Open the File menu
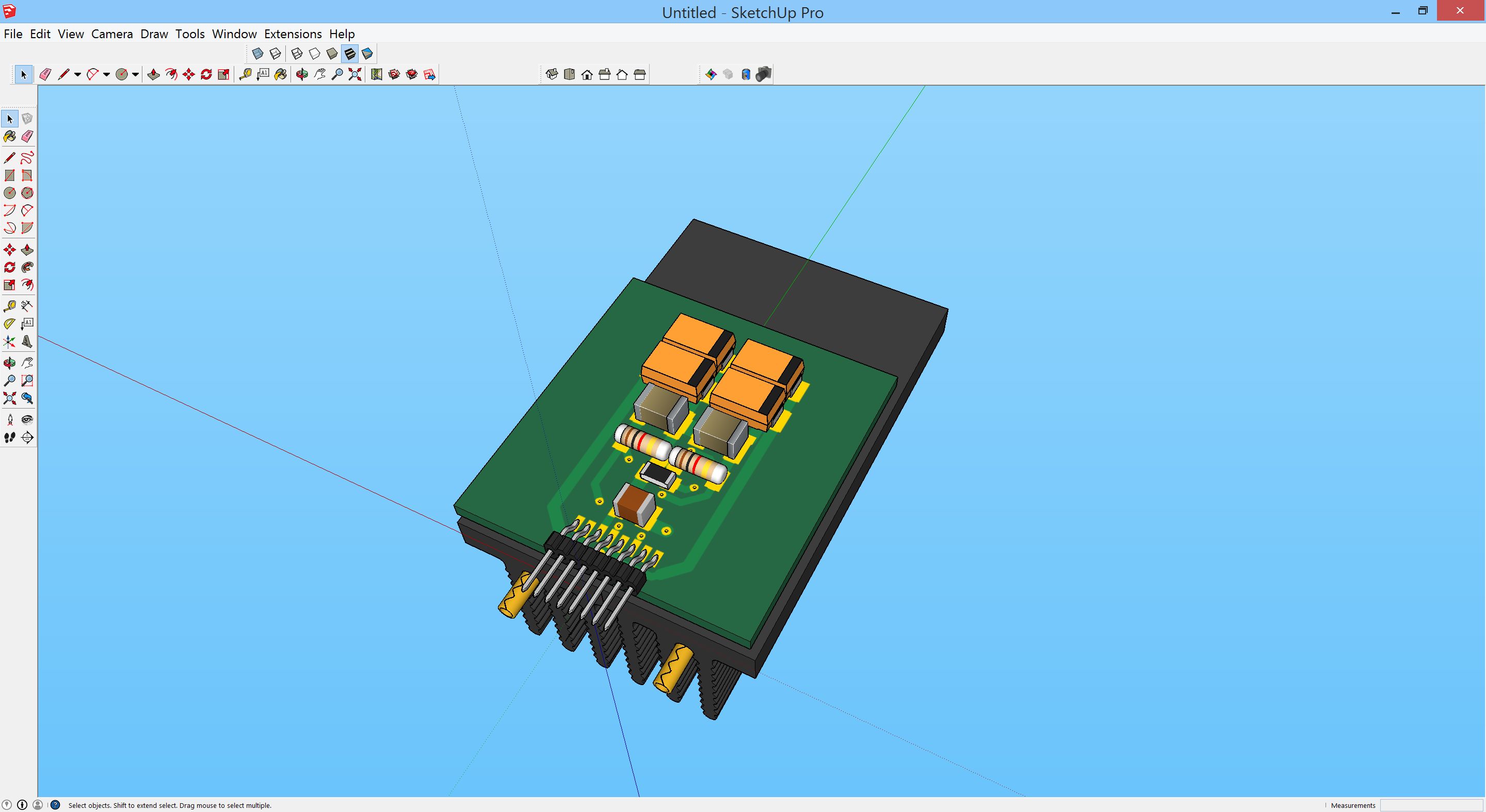This screenshot has height=812, width=1486. pyautogui.click(x=13, y=34)
